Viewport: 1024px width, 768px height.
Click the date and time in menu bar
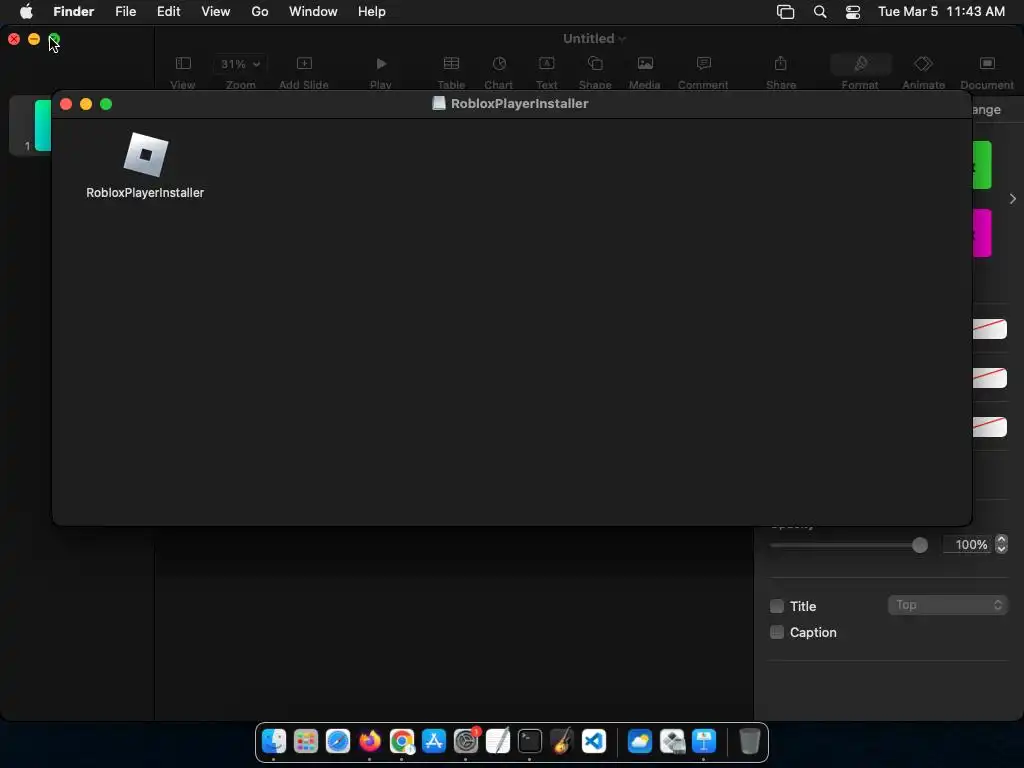[x=941, y=12]
